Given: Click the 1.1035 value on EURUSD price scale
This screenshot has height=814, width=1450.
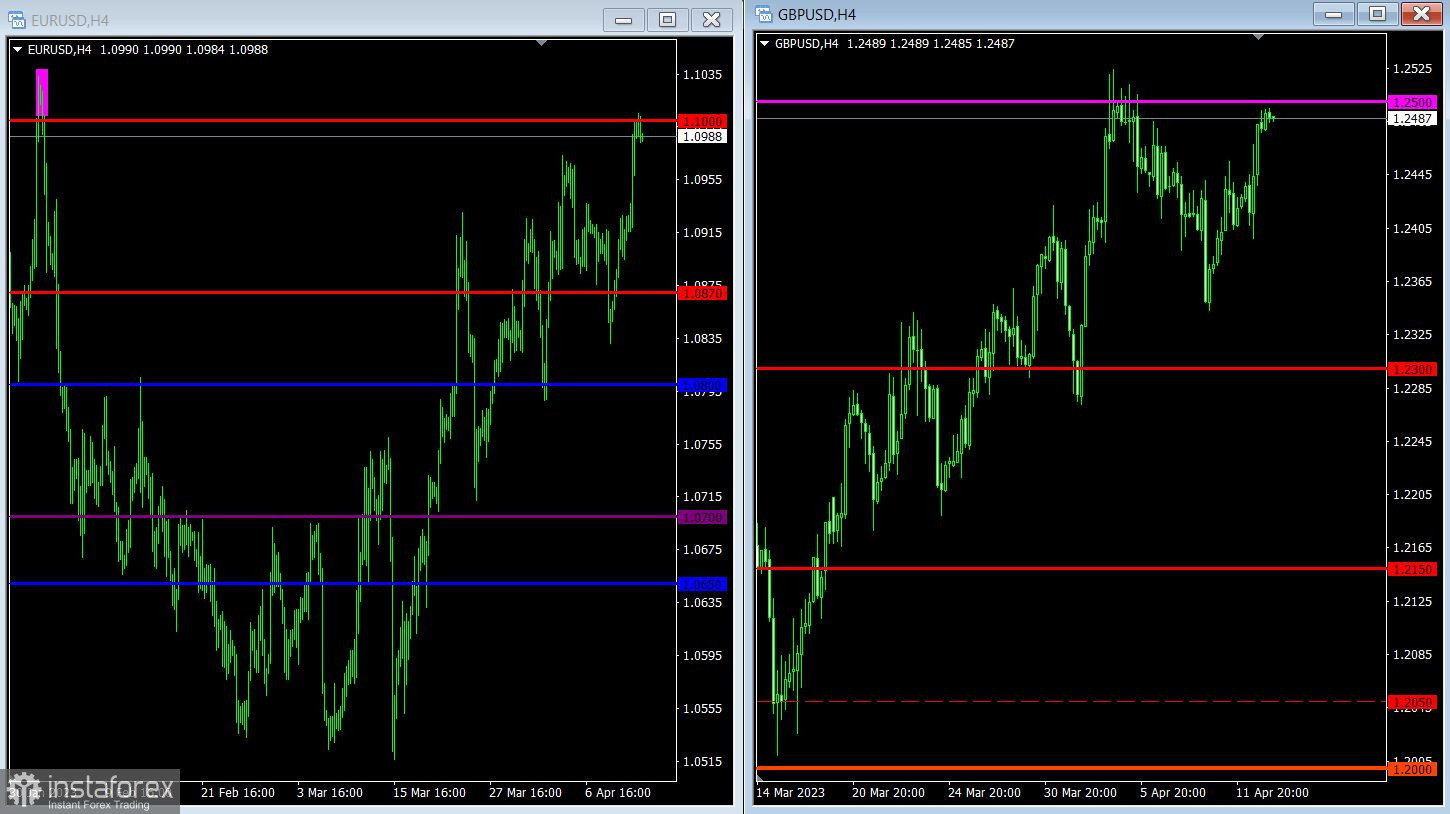Looking at the screenshot, I should (702, 75).
